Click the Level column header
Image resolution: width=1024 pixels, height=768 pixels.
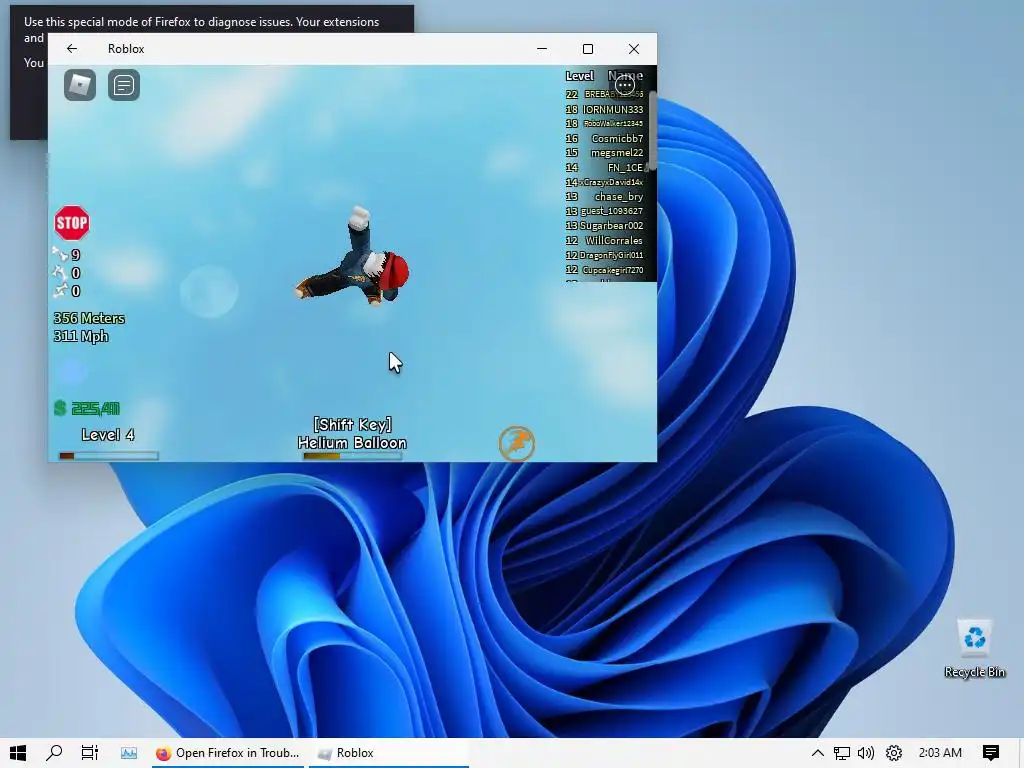pyautogui.click(x=579, y=76)
